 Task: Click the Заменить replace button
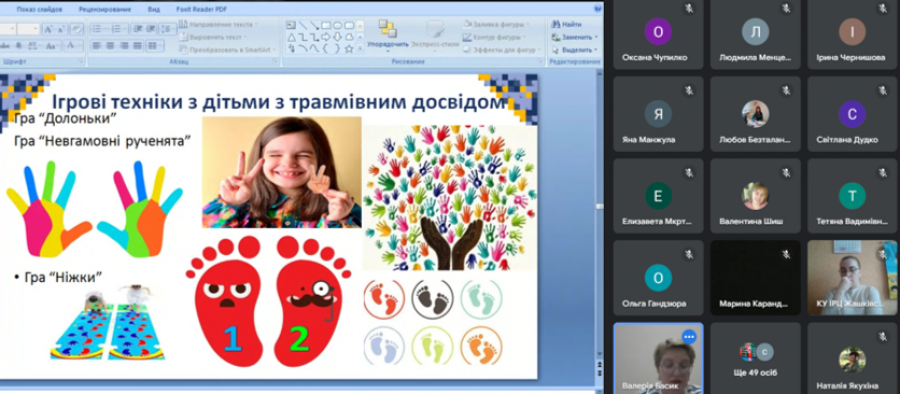point(574,37)
